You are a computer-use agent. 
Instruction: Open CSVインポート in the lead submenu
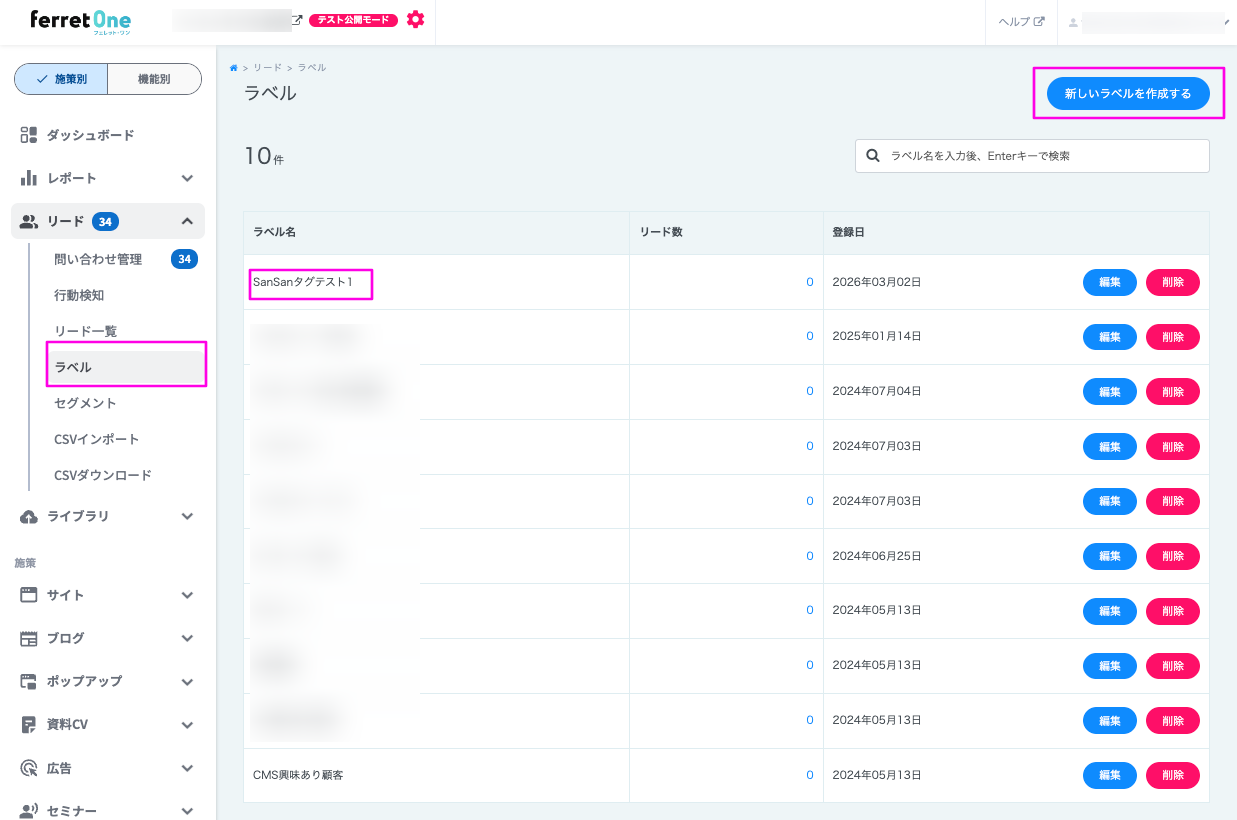(97, 439)
